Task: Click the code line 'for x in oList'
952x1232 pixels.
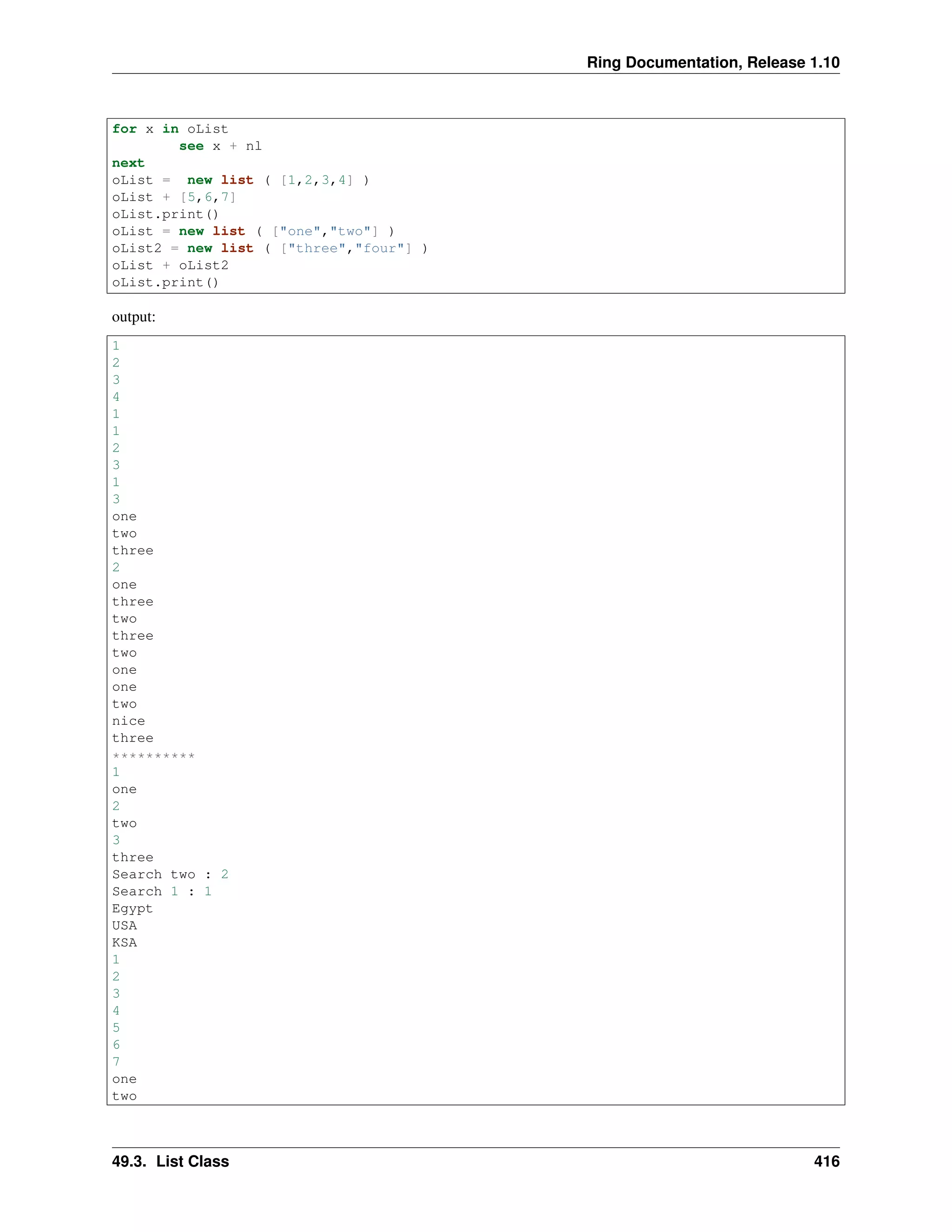Action: pos(170,129)
